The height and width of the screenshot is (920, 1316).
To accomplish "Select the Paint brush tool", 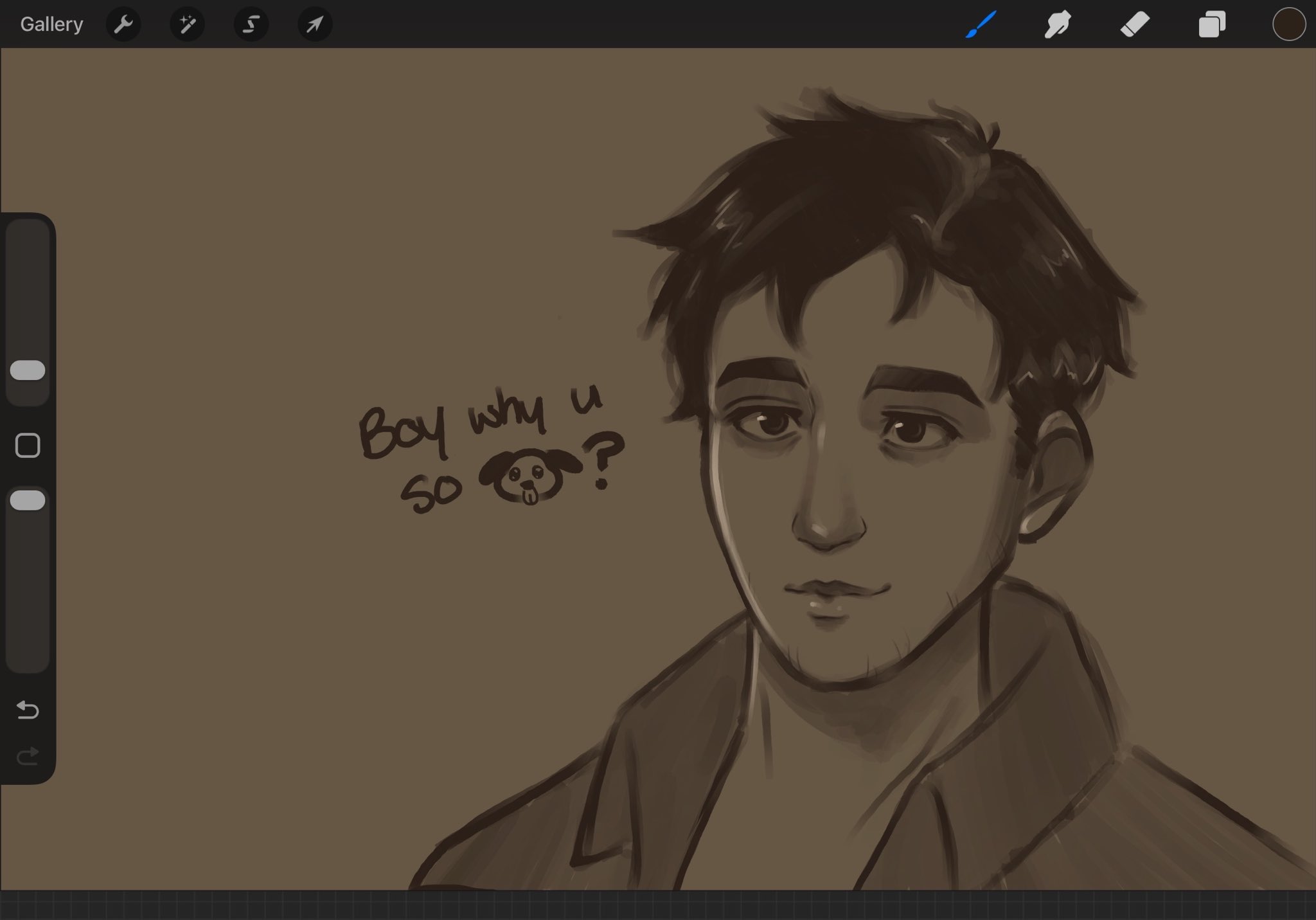I will (981, 24).
